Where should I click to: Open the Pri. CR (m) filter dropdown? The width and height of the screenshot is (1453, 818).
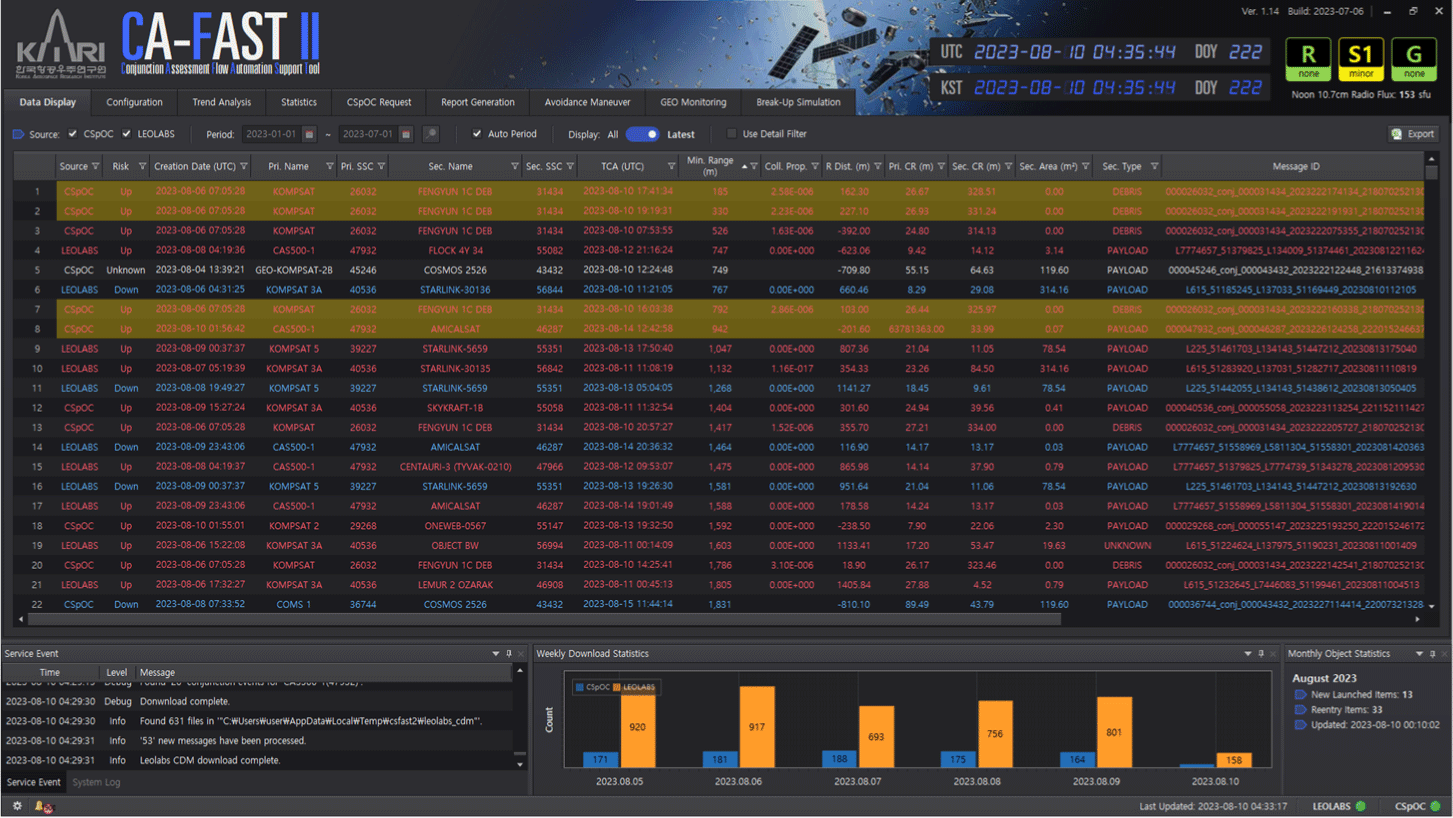941,167
